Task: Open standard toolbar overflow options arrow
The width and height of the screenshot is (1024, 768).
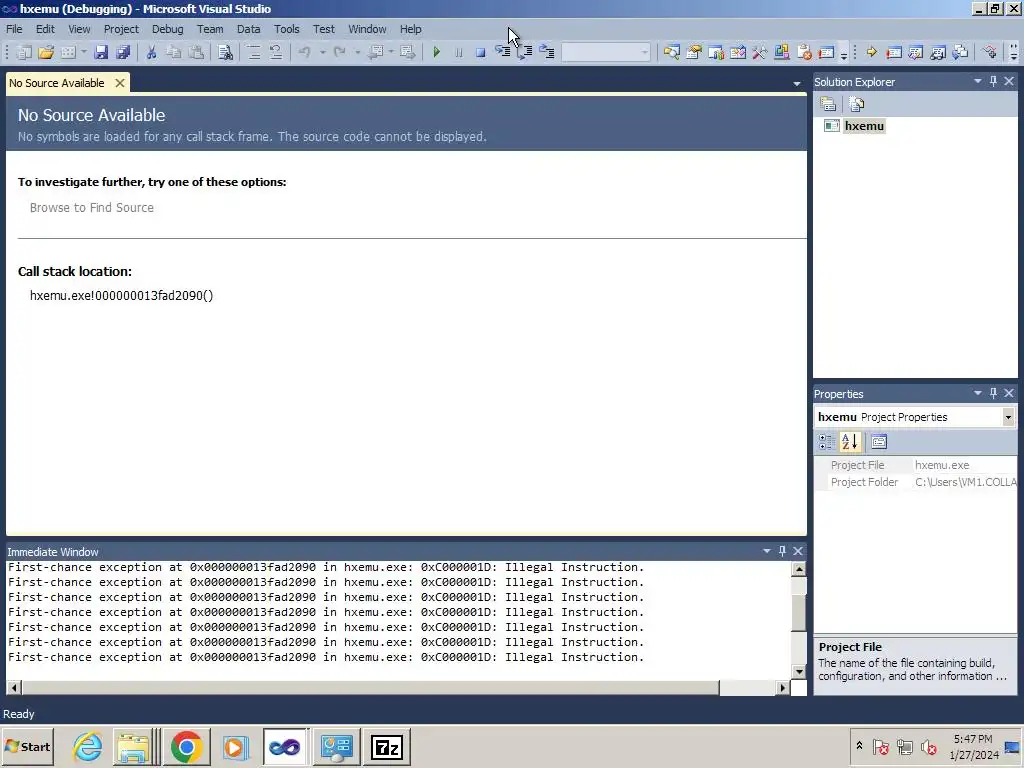Action: (x=844, y=54)
